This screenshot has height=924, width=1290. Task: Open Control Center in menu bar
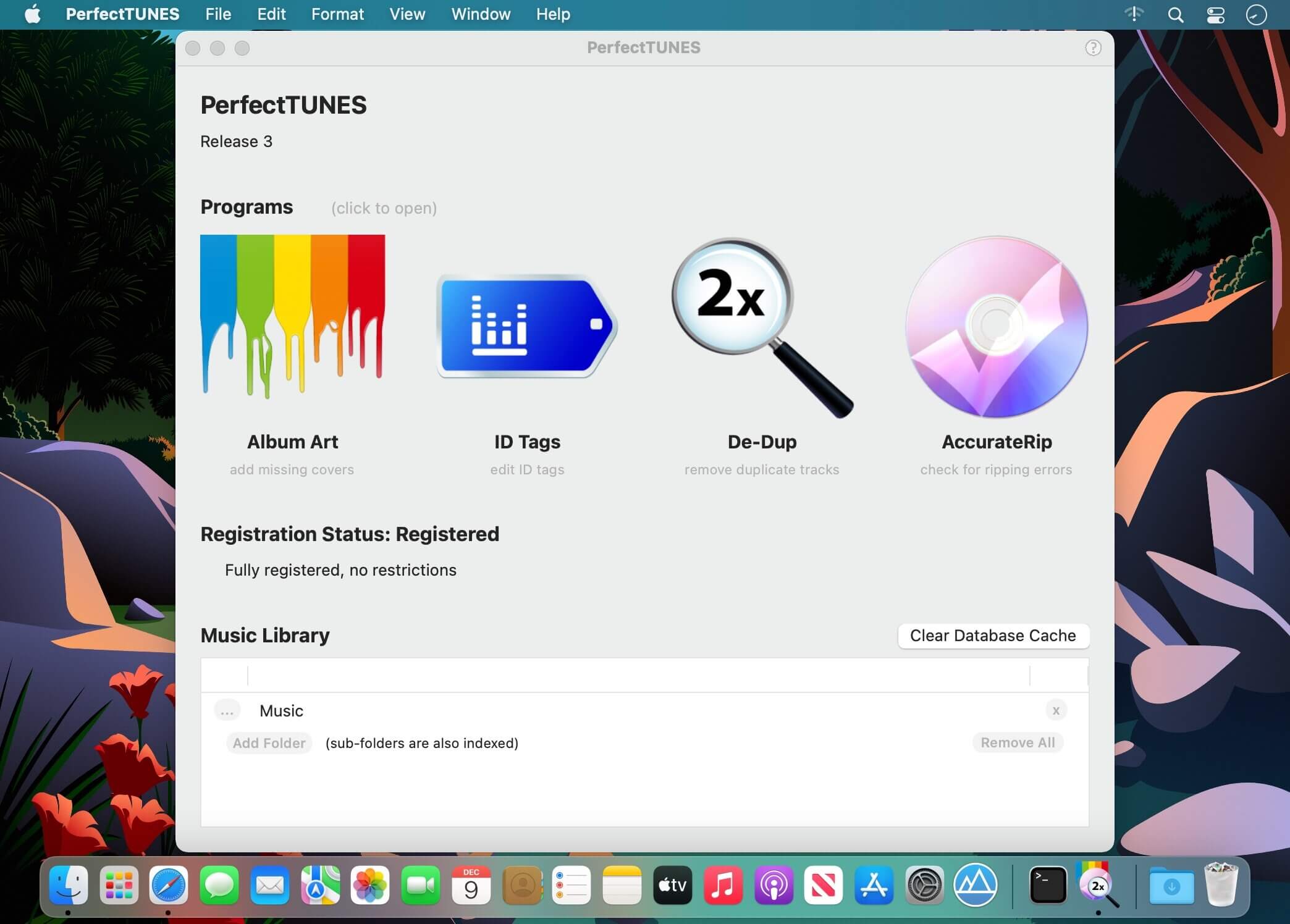1215,15
